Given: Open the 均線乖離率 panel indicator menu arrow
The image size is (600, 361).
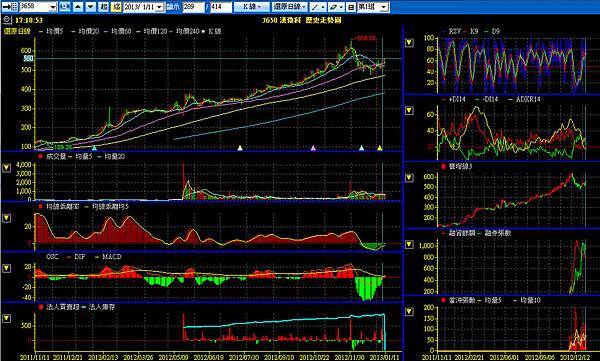Looking at the screenshot, I should click(x=7, y=218).
